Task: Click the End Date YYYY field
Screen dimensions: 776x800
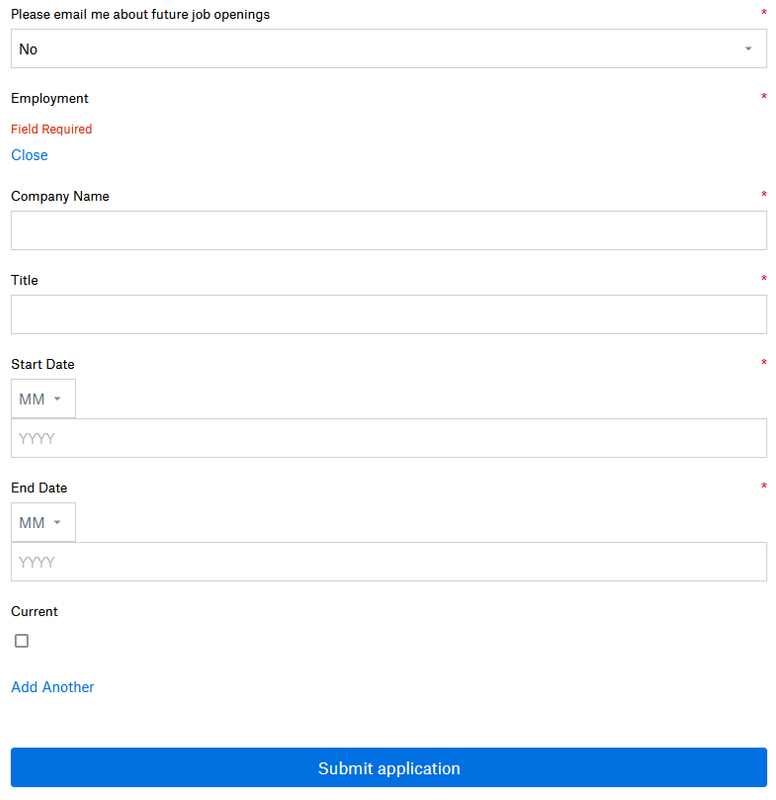Action: (388, 561)
